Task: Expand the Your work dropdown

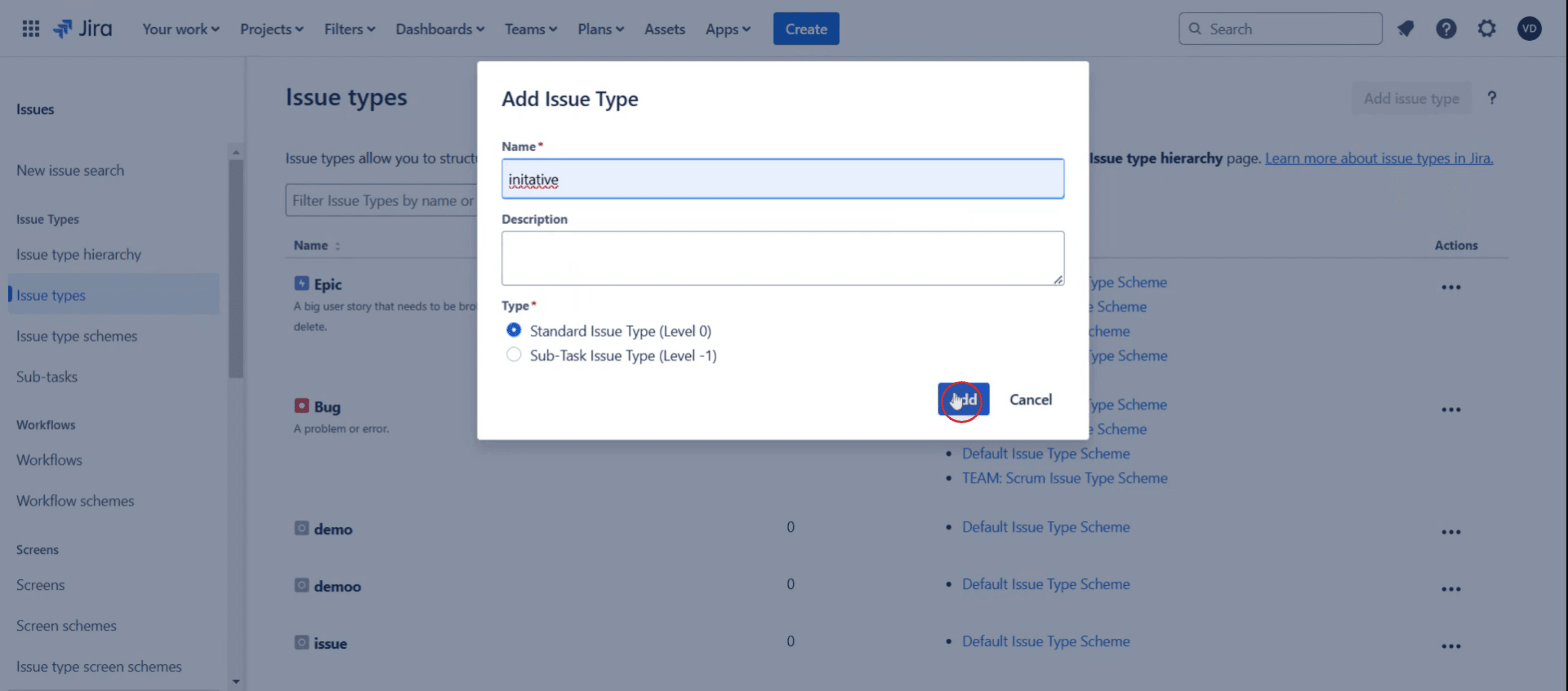Action: 180,29
